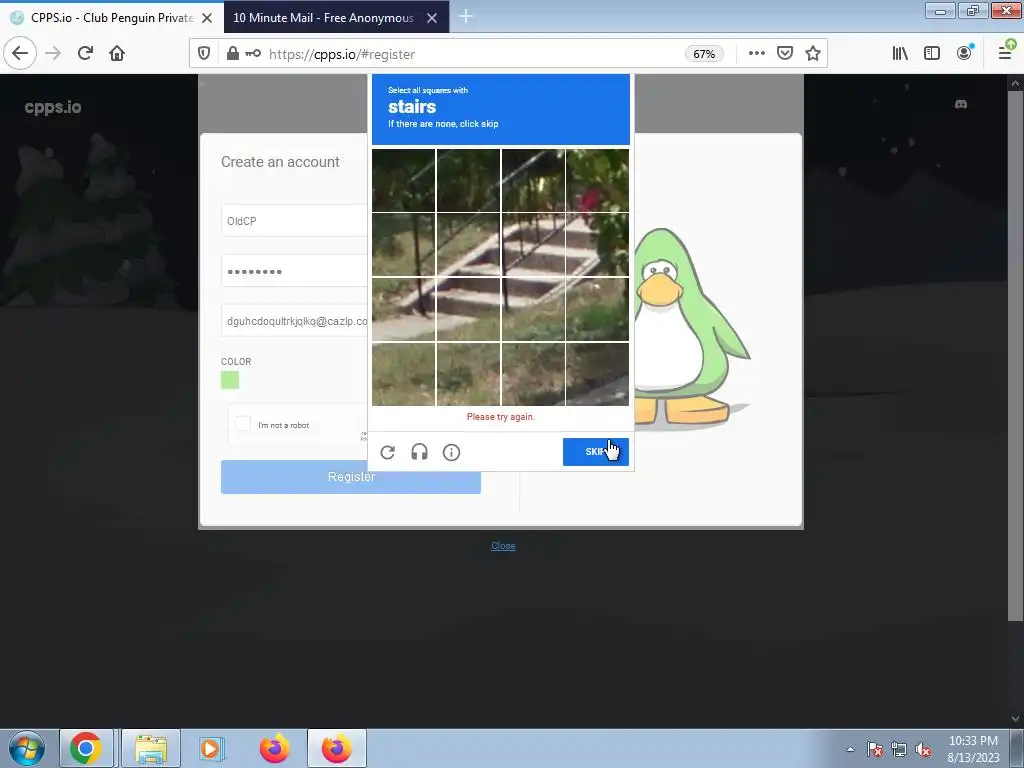Open a new browser tab
The image size is (1024, 768).
coord(466,16)
